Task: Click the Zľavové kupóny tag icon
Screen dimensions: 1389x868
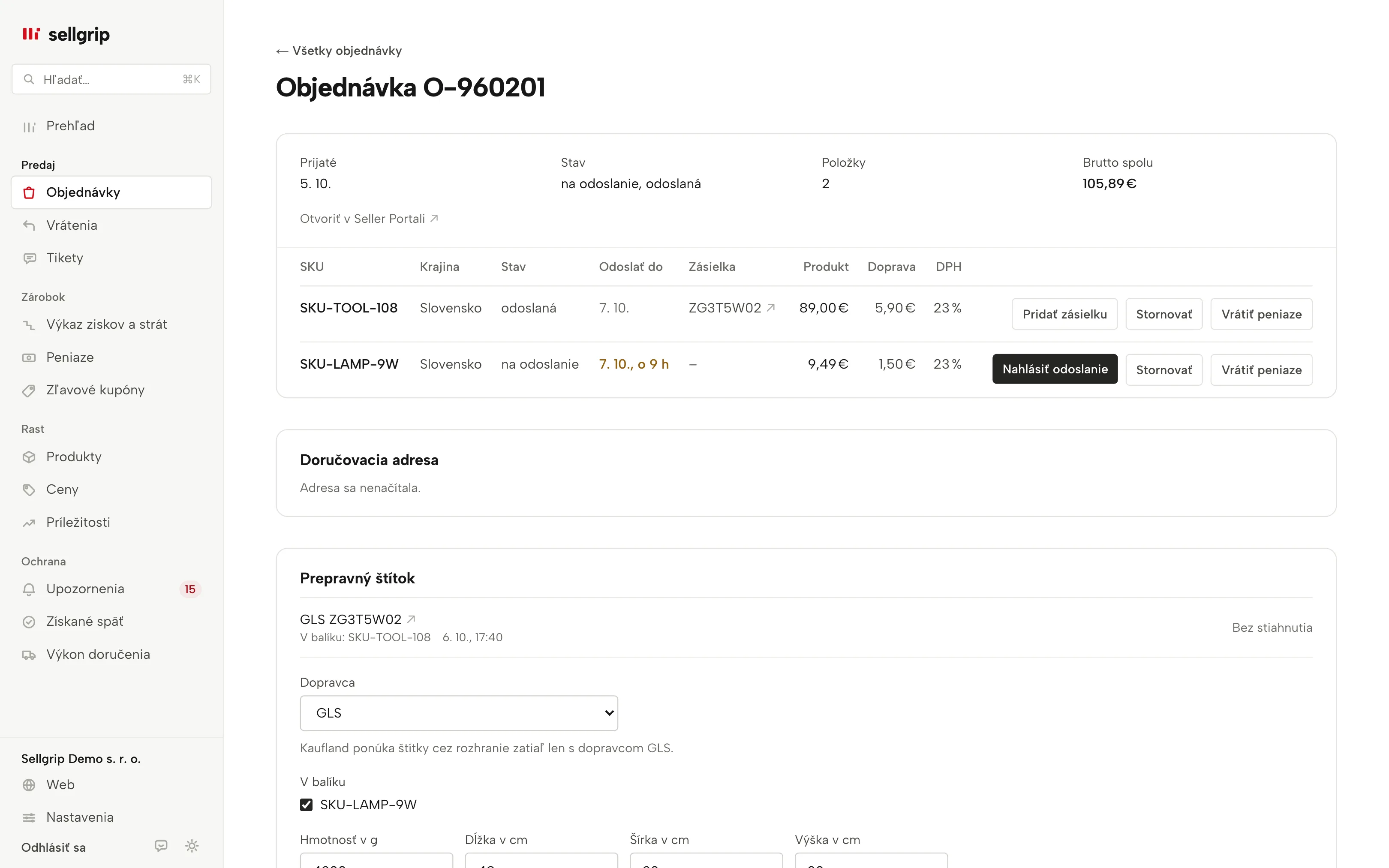Action: pyautogui.click(x=29, y=390)
